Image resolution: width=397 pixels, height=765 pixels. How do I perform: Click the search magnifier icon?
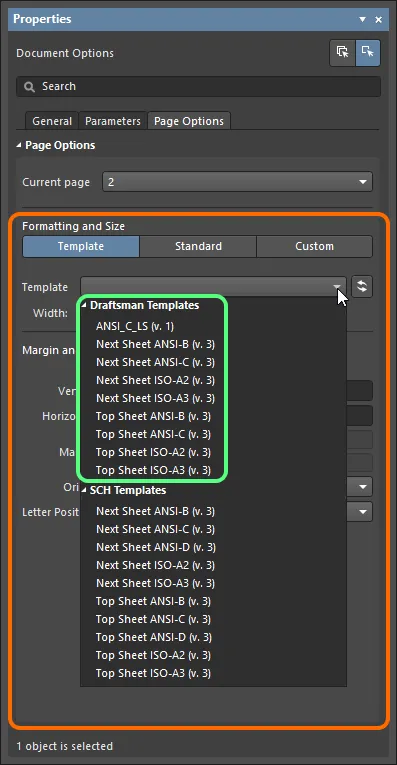[30, 87]
